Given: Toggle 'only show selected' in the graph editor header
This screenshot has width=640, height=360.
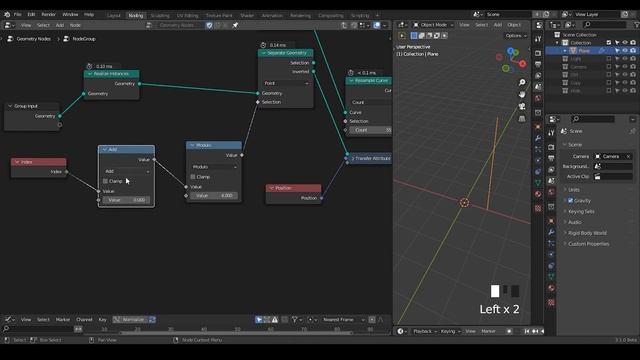Looking at the screenshot, I should pyautogui.click(x=259, y=320).
